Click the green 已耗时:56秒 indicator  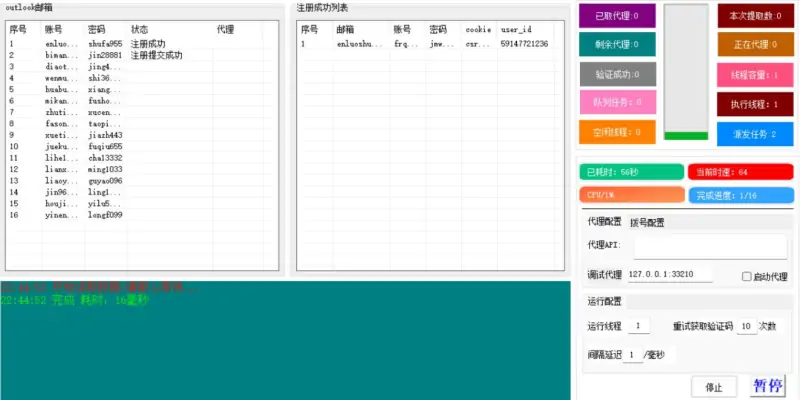[632, 172]
